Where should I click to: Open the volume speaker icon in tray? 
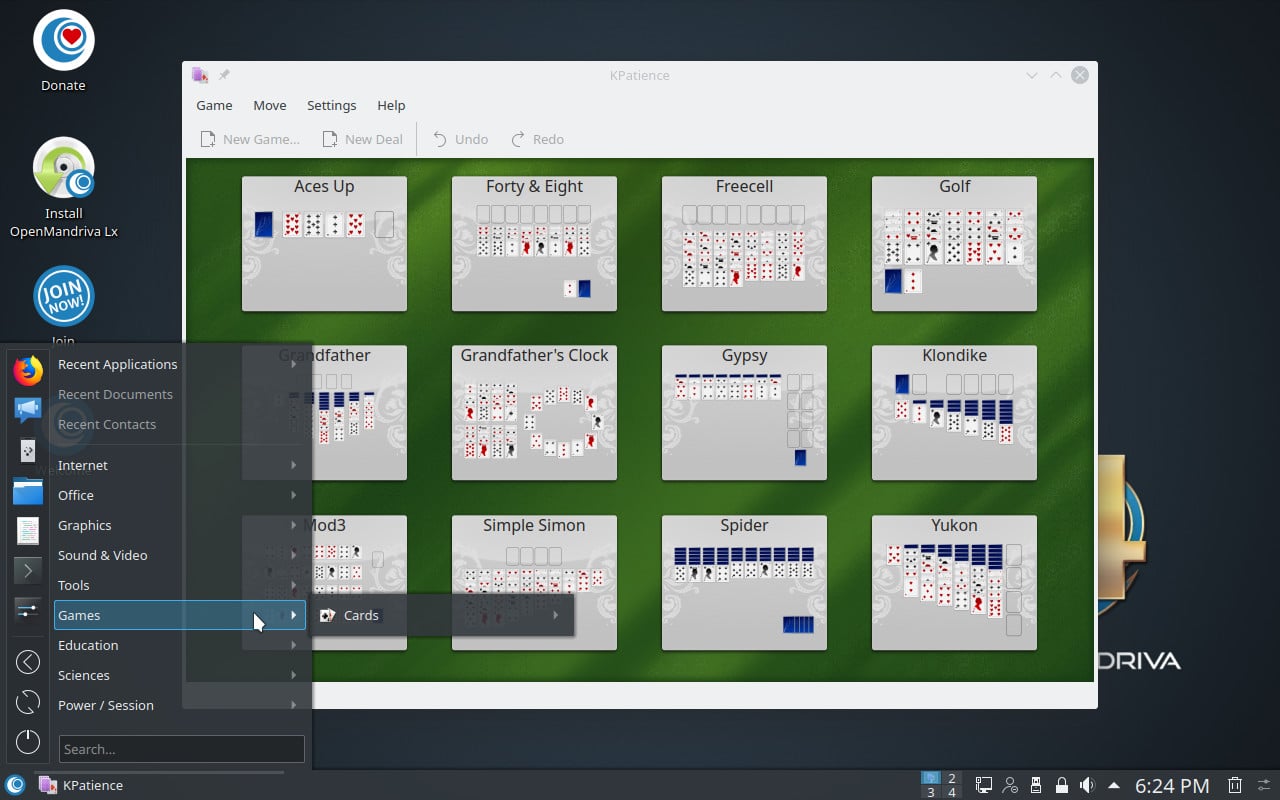click(1087, 785)
